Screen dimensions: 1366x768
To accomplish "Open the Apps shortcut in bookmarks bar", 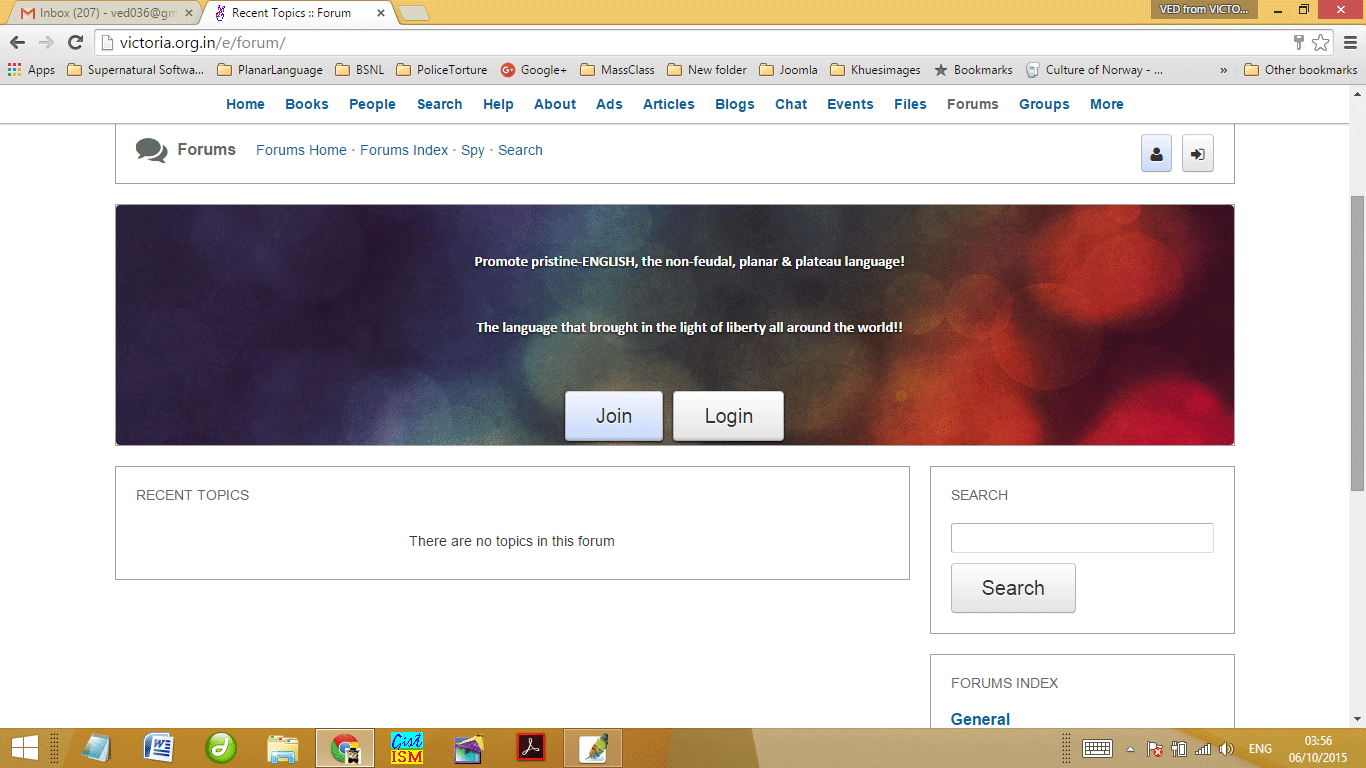I will pos(31,70).
